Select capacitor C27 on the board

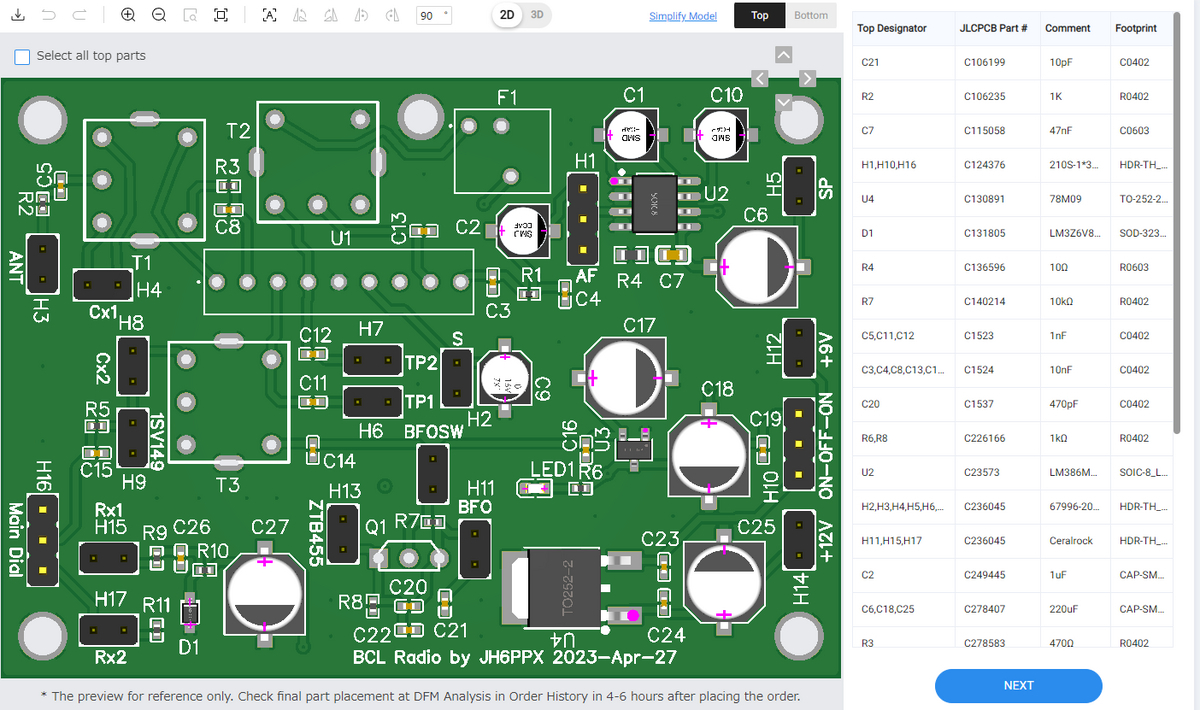(264, 593)
